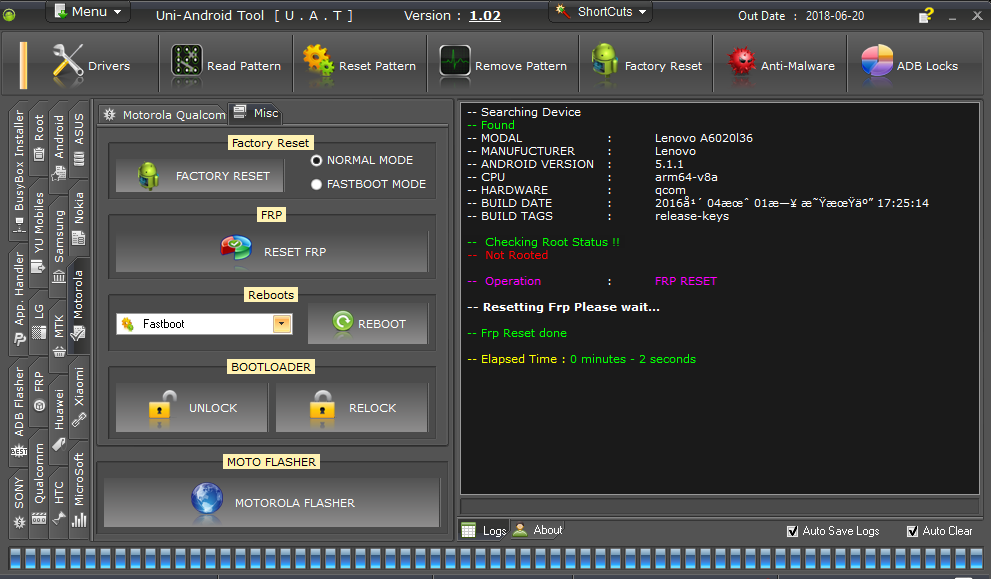The height and width of the screenshot is (579, 991).
Task: Open the Android side tab
Action: [x=59, y=146]
